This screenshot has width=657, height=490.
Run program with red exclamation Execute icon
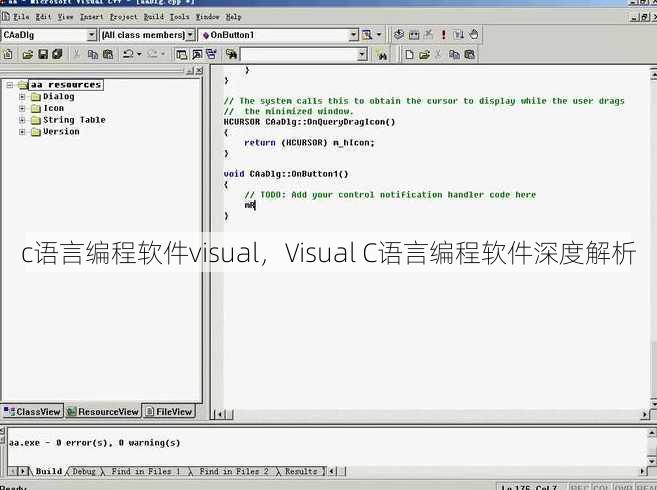click(443, 35)
